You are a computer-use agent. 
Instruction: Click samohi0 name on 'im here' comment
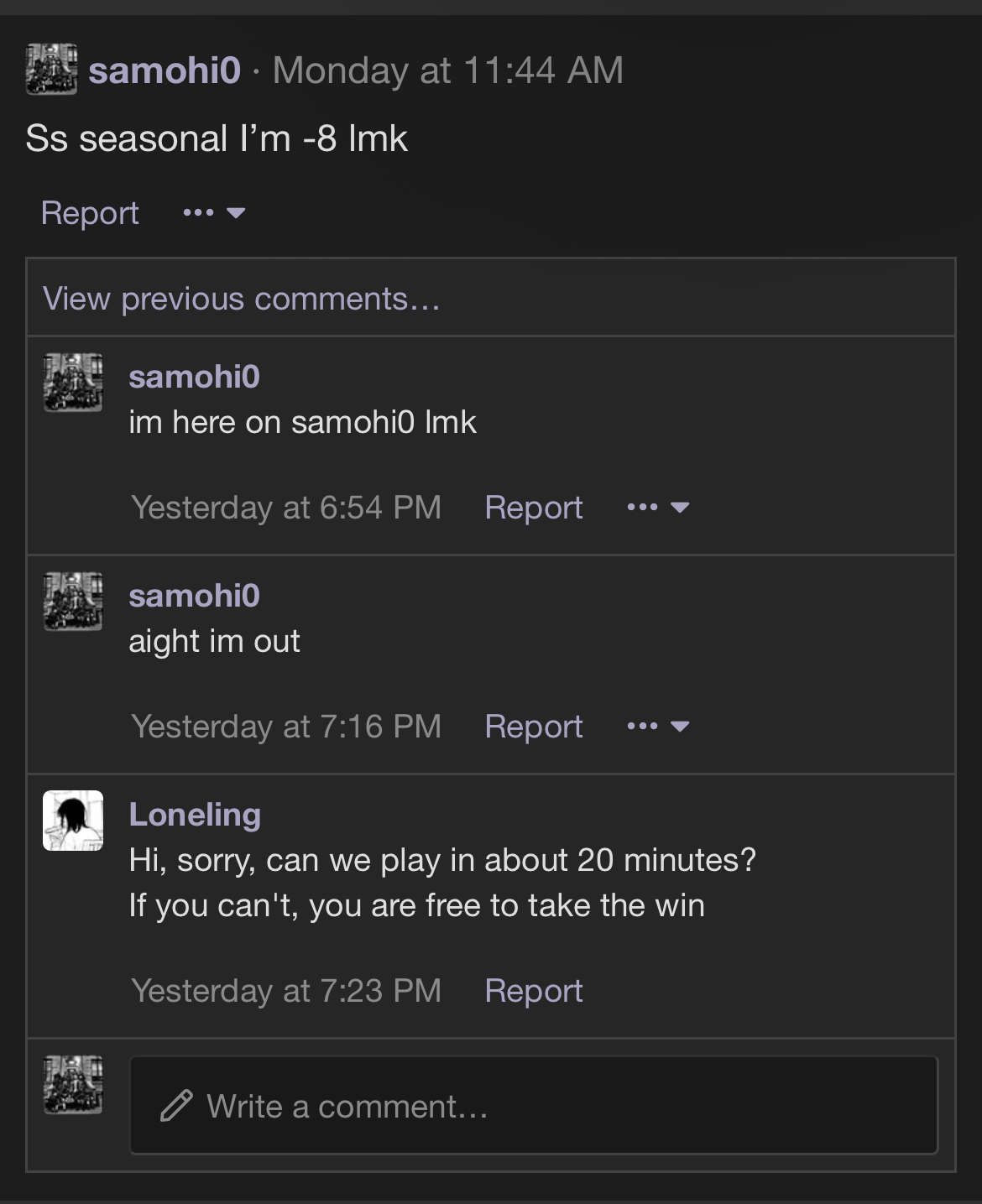click(194, 377)
